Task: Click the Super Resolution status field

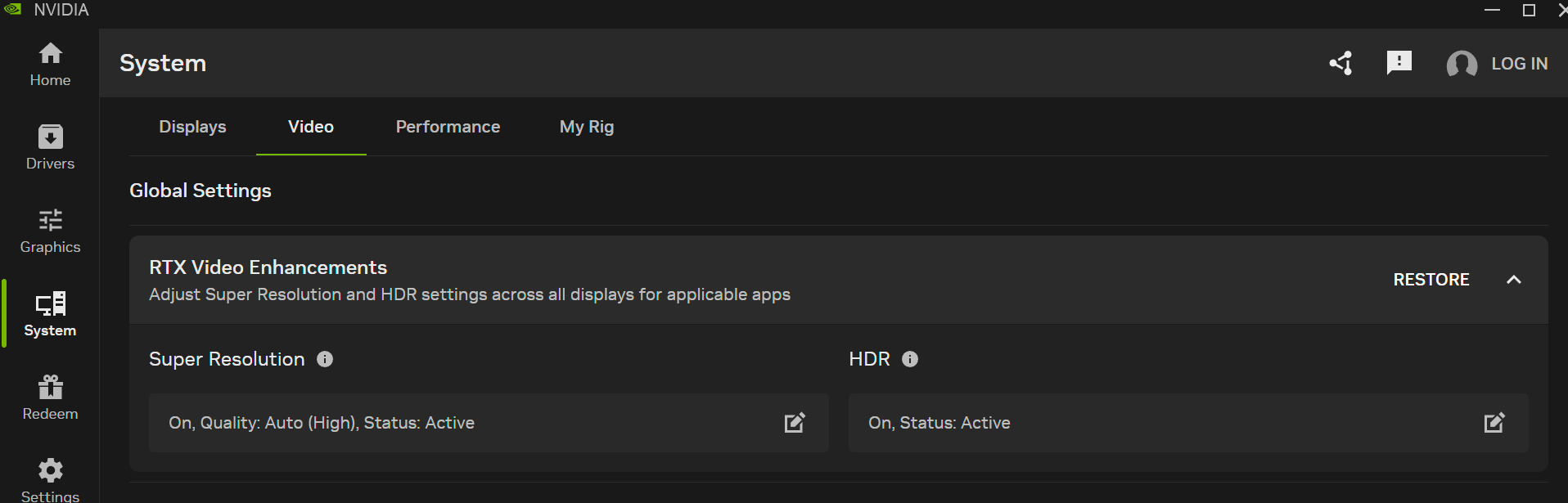Action: click(489, 423)
